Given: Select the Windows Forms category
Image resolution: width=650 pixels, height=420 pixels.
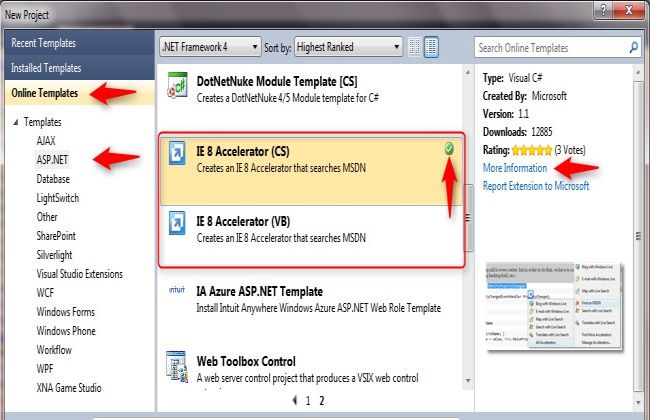Looking at the screenshot, I should (x=65, y=312).
